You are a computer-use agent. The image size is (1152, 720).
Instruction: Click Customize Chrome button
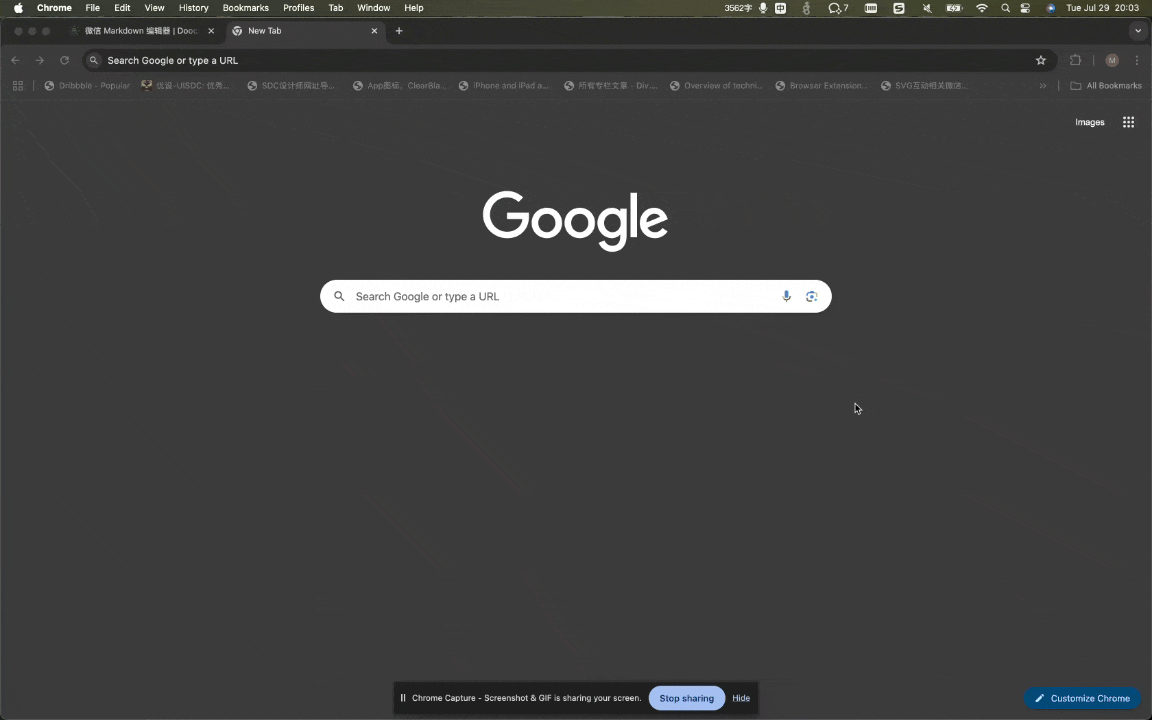coord(1082,698)
